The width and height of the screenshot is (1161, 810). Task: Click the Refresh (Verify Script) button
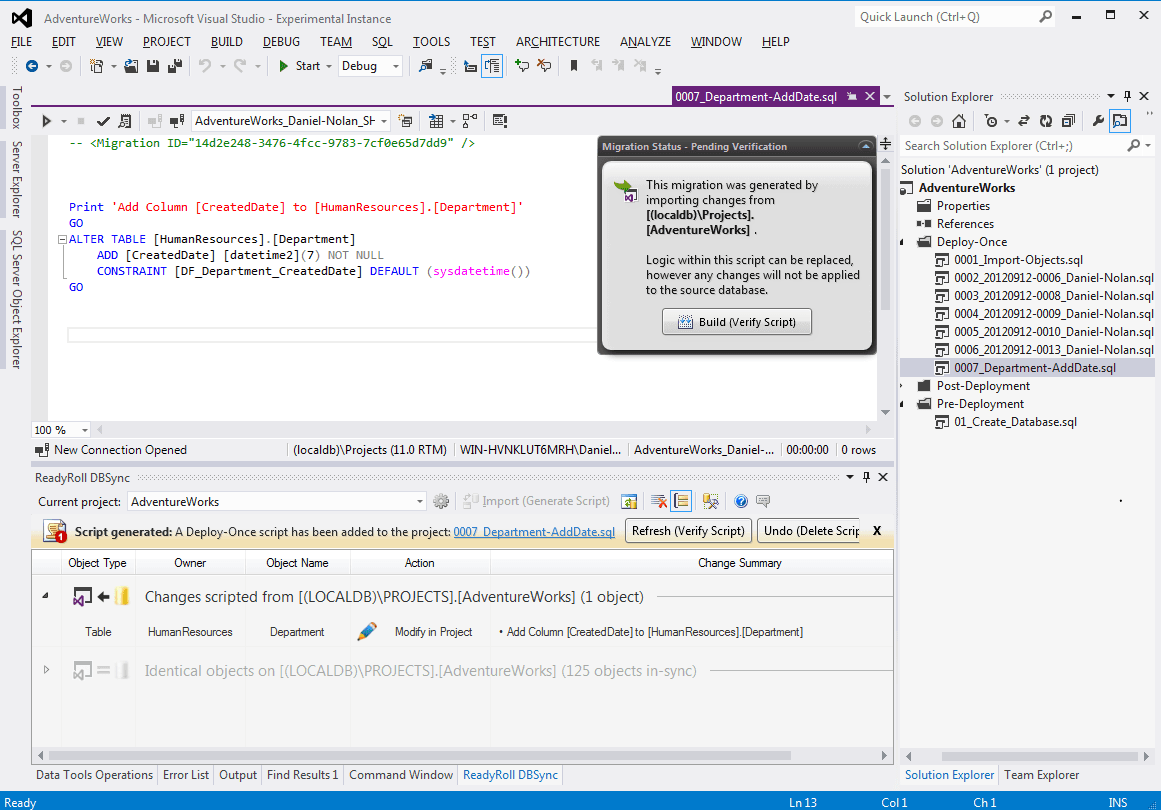pos(689,531)
